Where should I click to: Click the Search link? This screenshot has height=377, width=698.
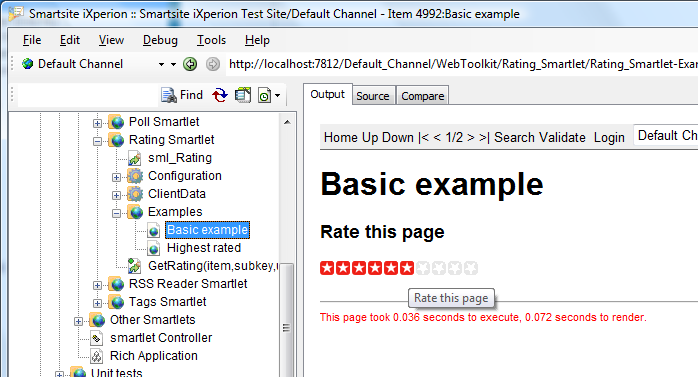point(514,138)
